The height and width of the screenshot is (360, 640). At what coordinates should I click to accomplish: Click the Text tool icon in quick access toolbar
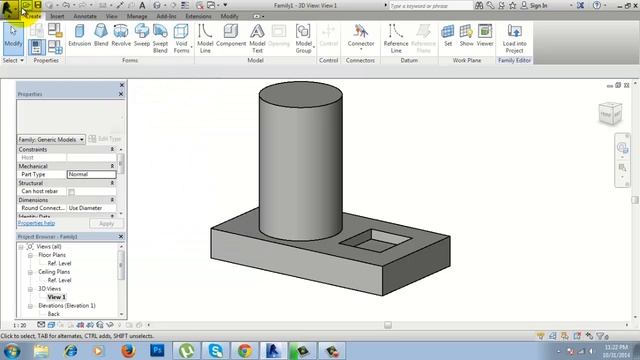coord(142,5)
